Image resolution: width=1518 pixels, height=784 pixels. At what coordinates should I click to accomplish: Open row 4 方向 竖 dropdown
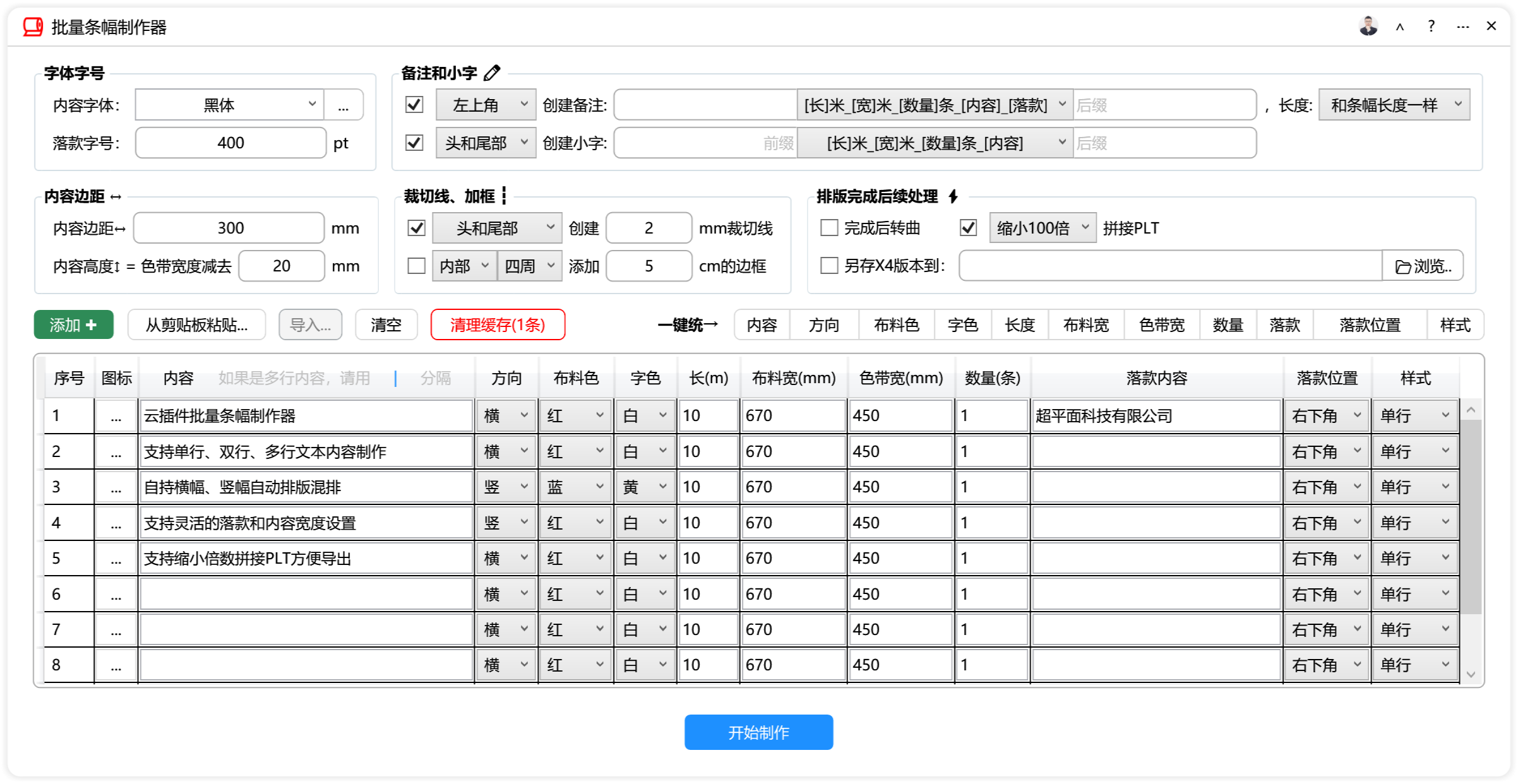tap(506, 523)
